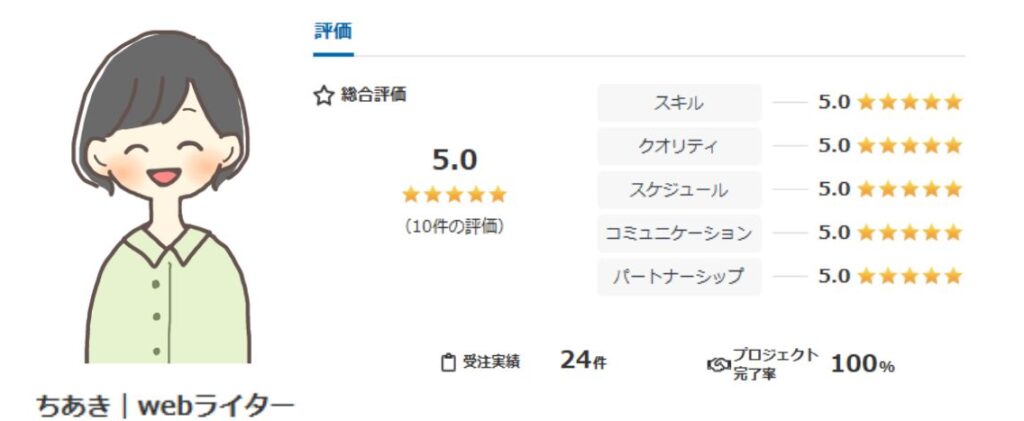Select the スケジュール category label
The height and width of the screenshot is (421, 1024).
[679, 189]
